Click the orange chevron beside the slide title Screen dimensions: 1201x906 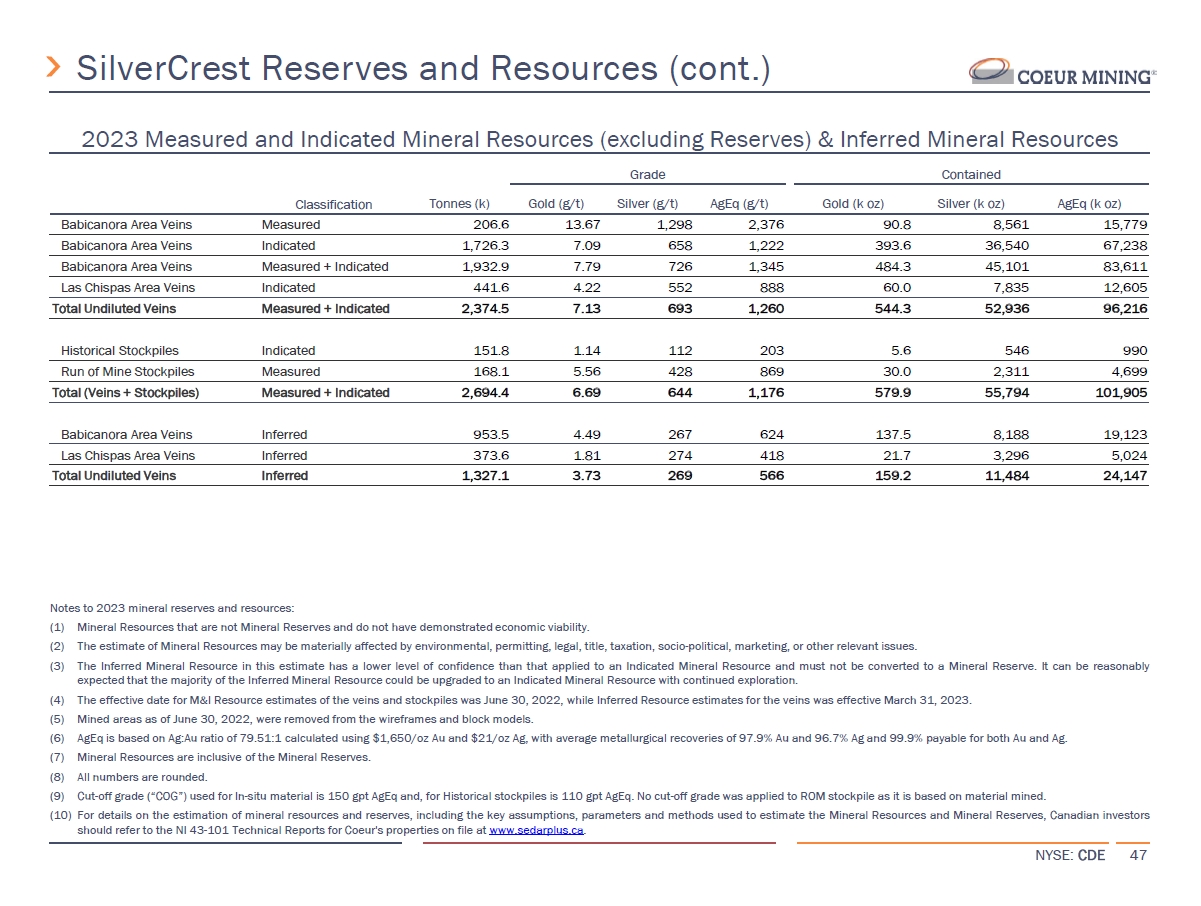(x=55, y=69)
